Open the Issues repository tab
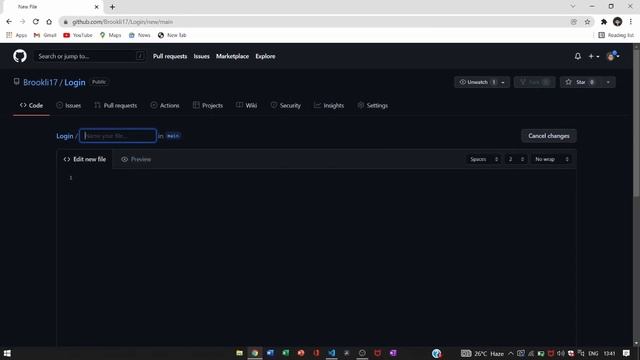 69,105
